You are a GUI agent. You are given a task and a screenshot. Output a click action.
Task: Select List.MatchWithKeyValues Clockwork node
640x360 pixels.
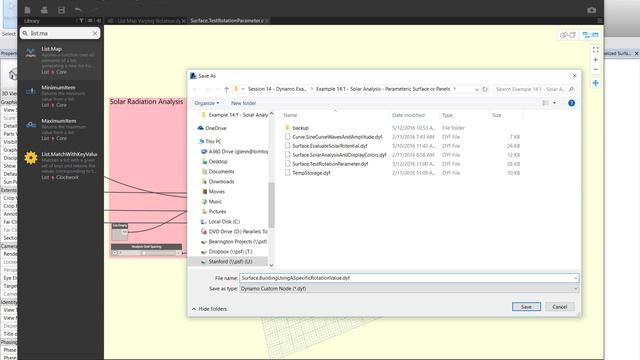click(61, 165)
